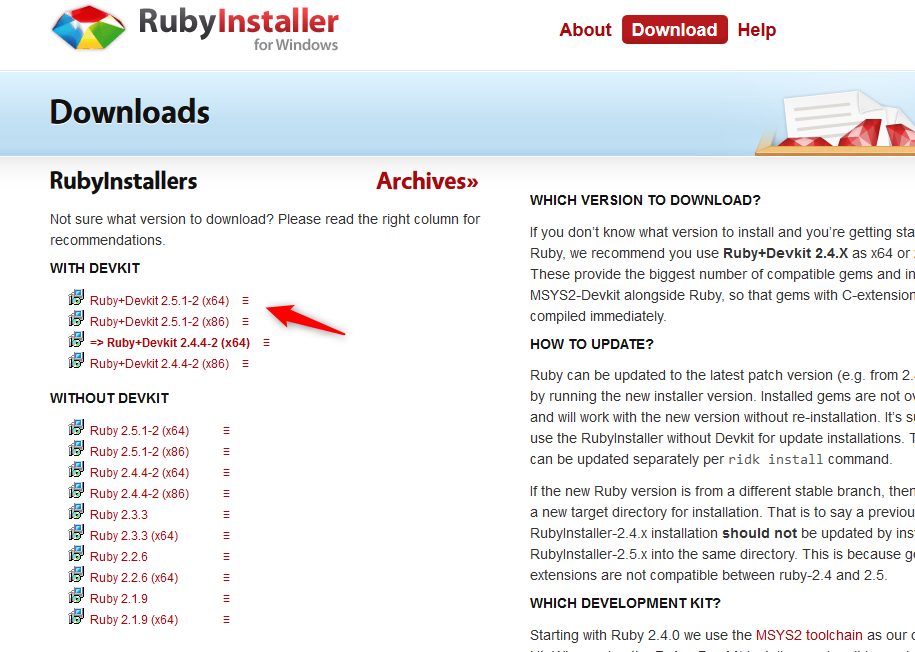
Task: Click the WHICH DEVELOPMENT KIT? heading
Action: pos(626,603)
